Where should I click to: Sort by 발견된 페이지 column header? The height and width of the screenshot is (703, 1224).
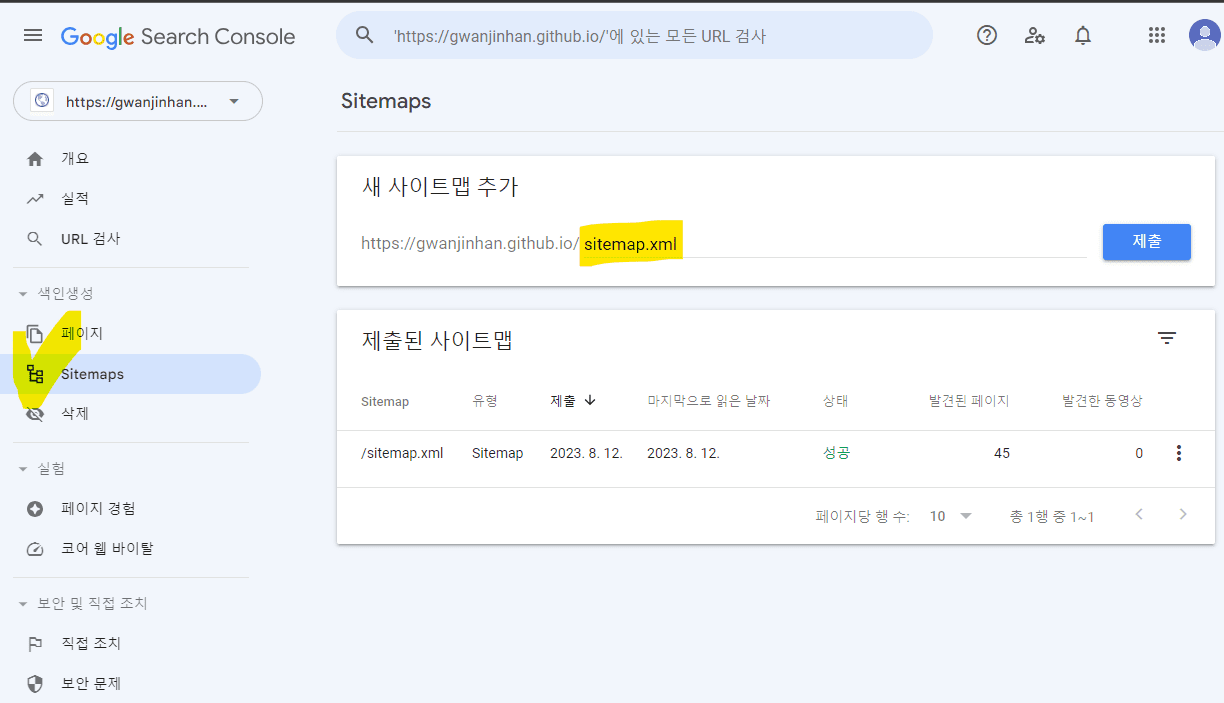(x=969, y=401)
